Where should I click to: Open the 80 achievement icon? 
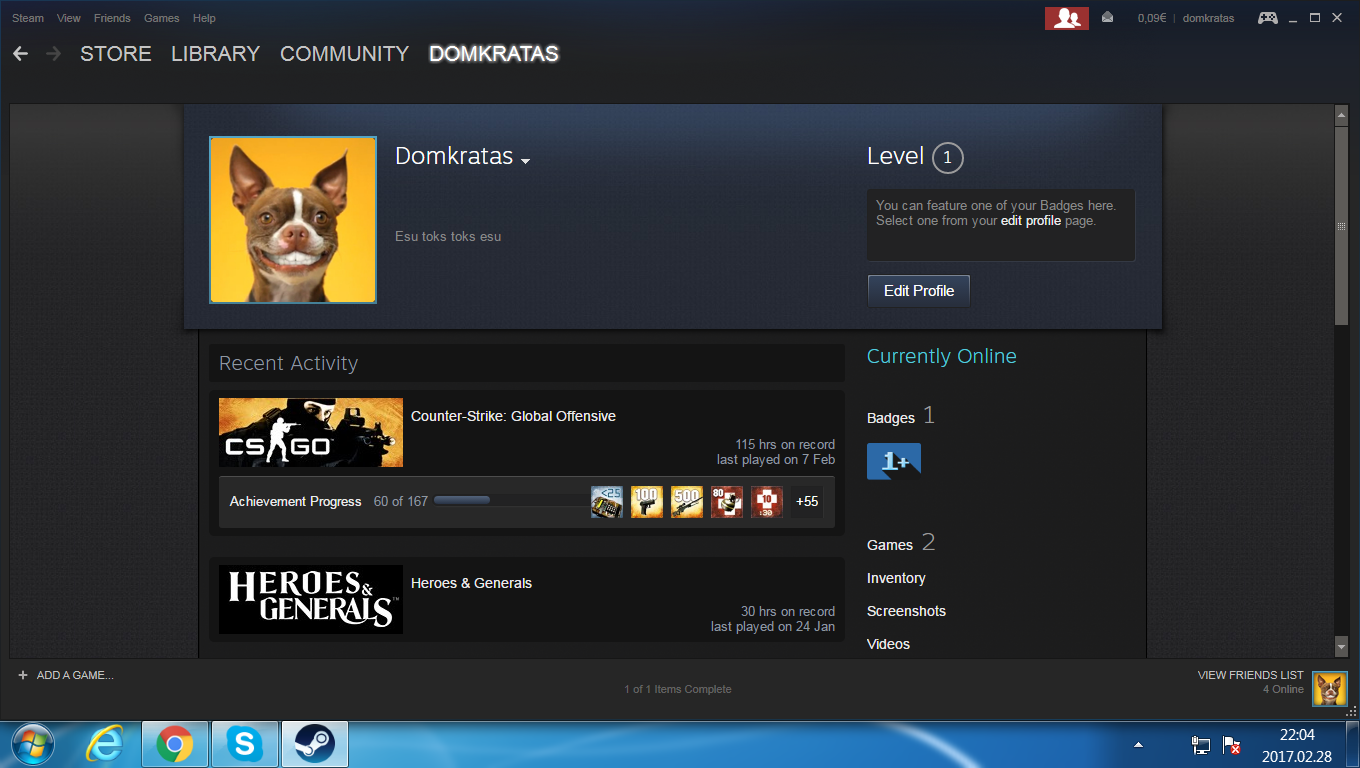(727, 501)
